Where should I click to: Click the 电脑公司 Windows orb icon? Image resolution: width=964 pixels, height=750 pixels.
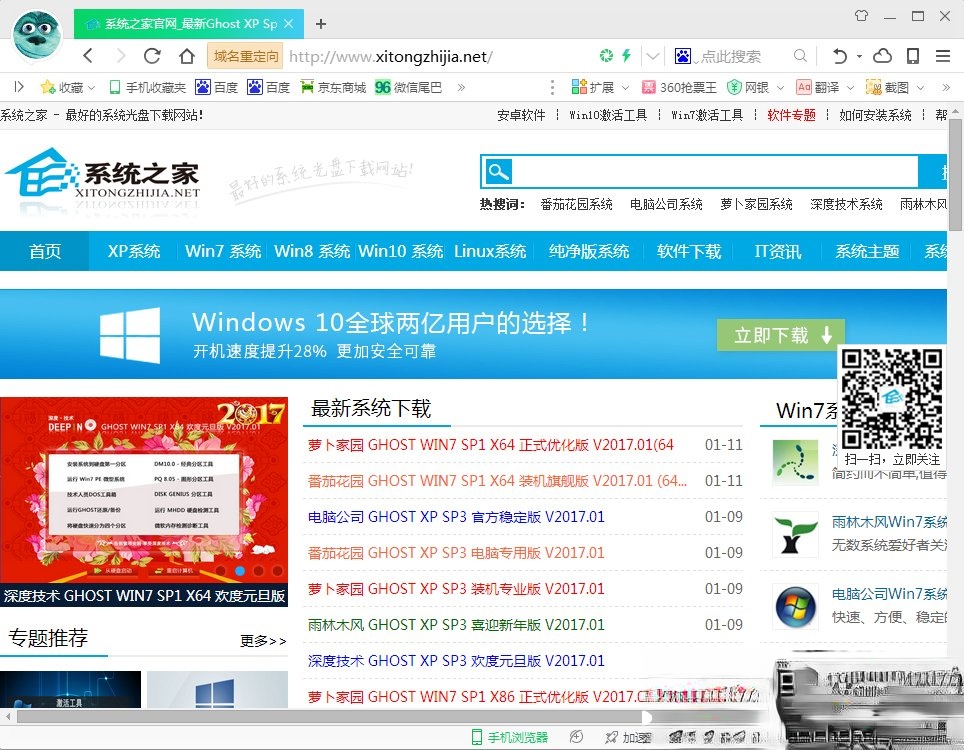tap(796, 606)
